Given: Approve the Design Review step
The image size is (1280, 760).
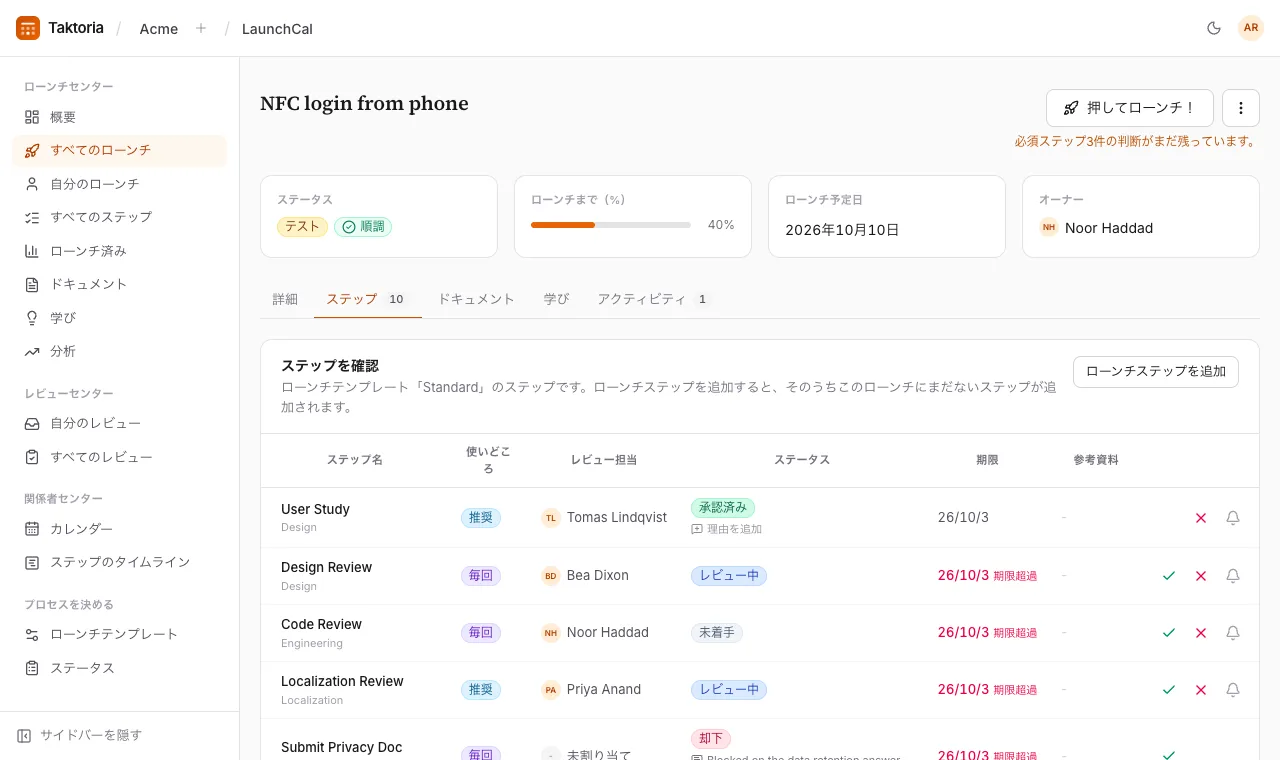Looking at the screenshot, I should (1169, 576).
